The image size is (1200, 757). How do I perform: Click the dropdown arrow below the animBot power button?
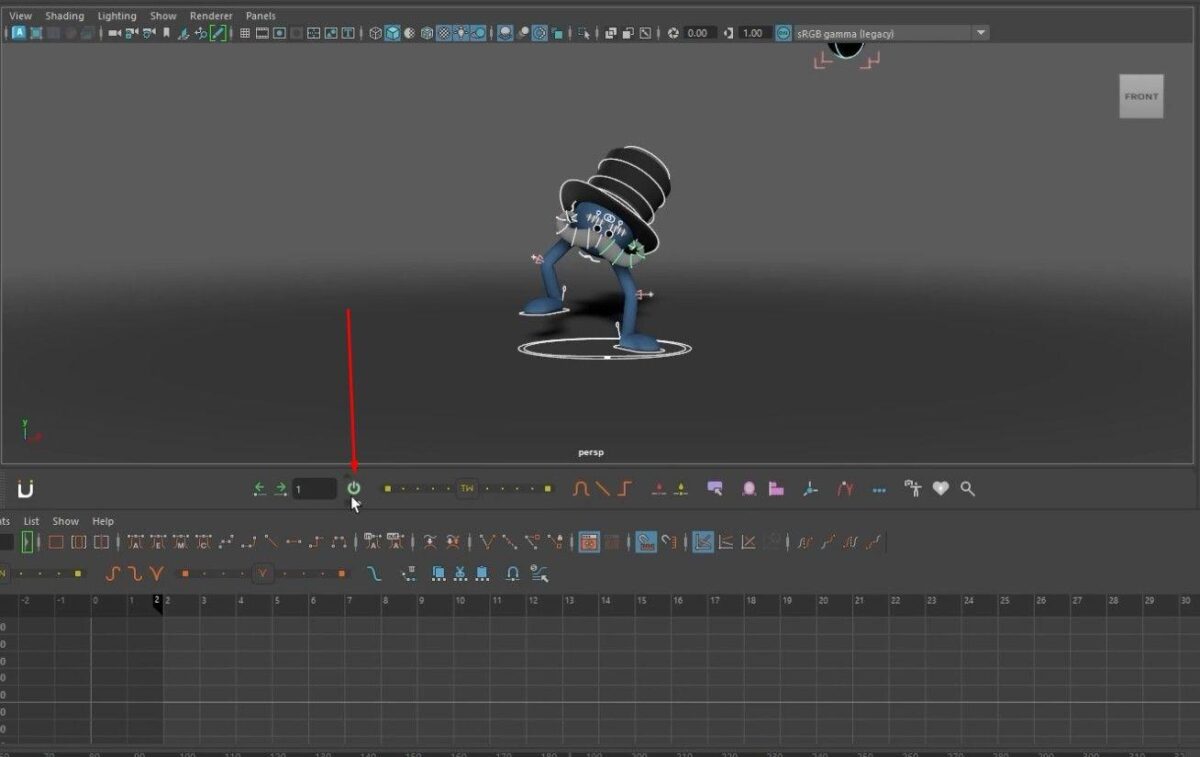coord(353,503)
